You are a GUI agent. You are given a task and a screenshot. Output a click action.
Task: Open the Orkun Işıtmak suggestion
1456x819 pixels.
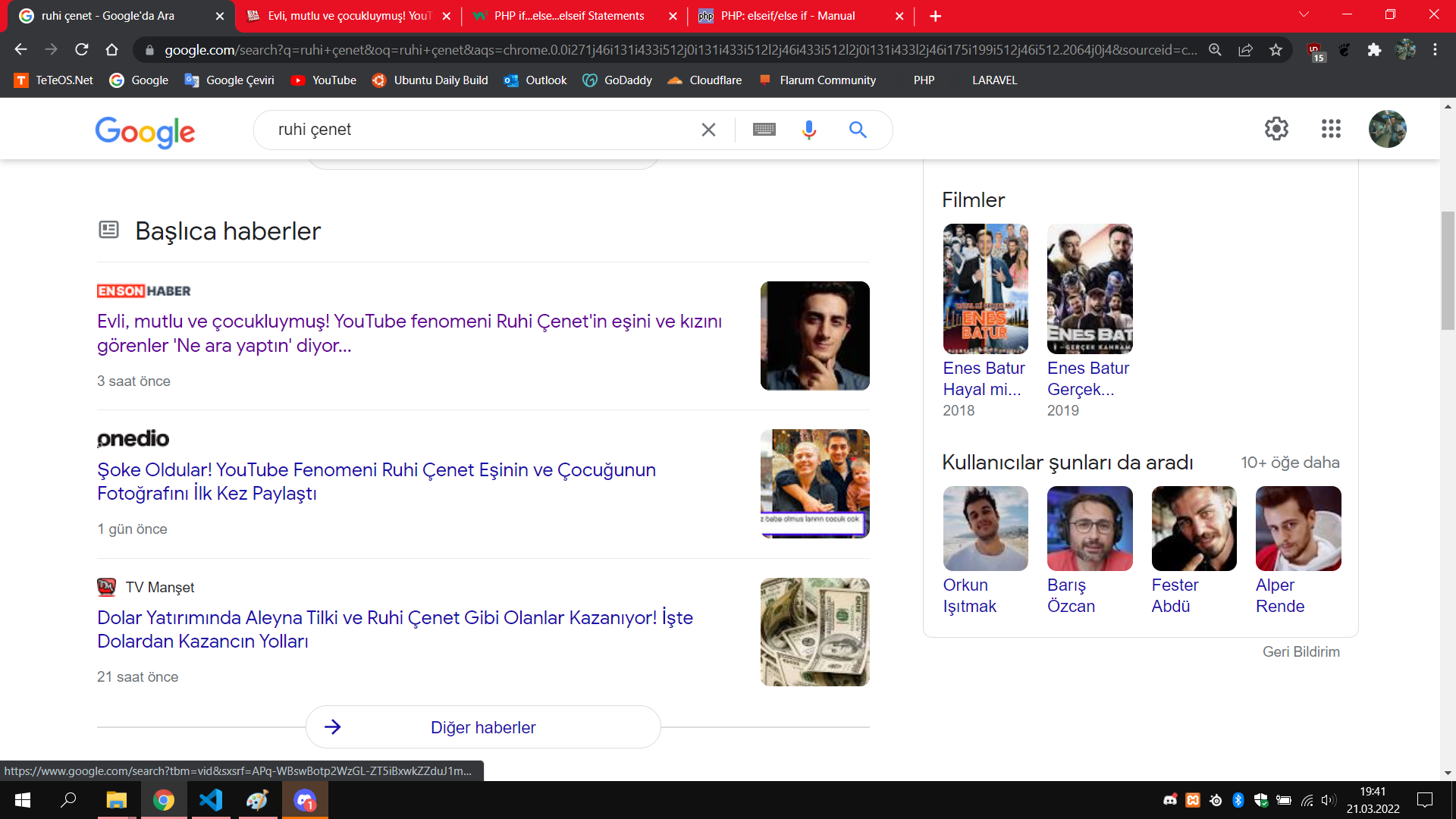click(x=985, y=551)
